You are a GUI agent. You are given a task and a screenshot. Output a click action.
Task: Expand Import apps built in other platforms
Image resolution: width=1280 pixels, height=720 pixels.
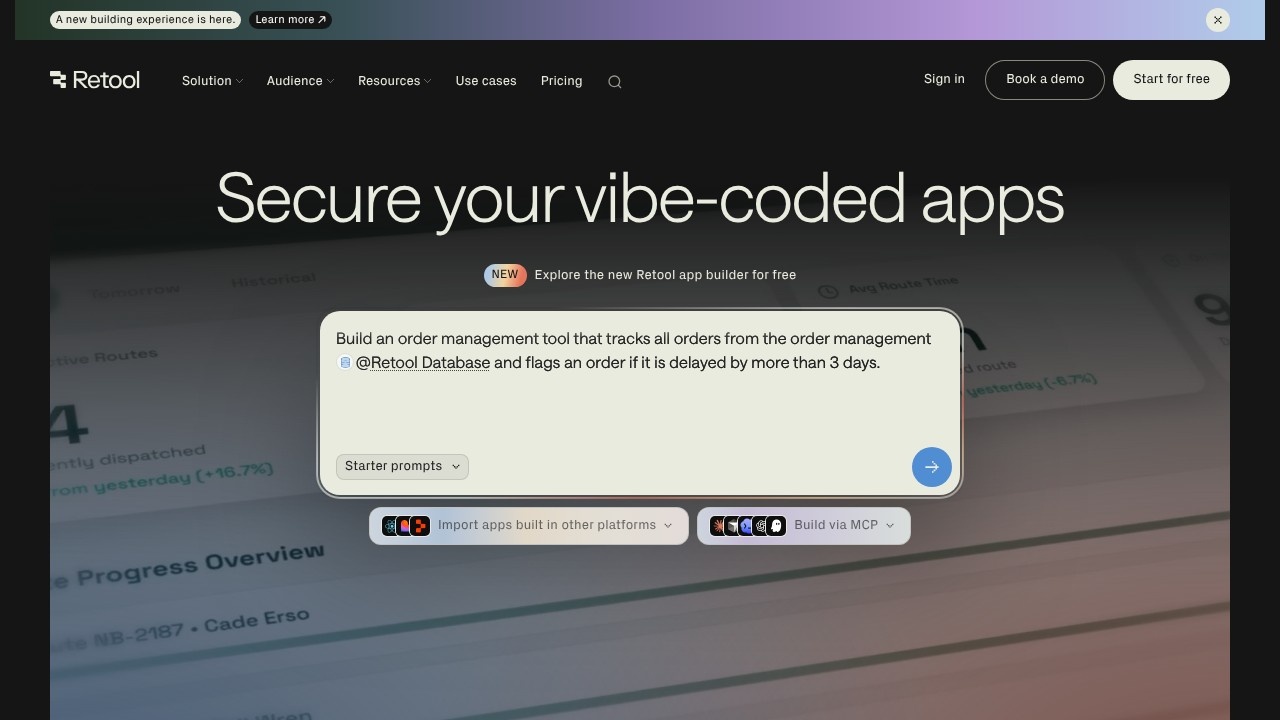point(529,526)
